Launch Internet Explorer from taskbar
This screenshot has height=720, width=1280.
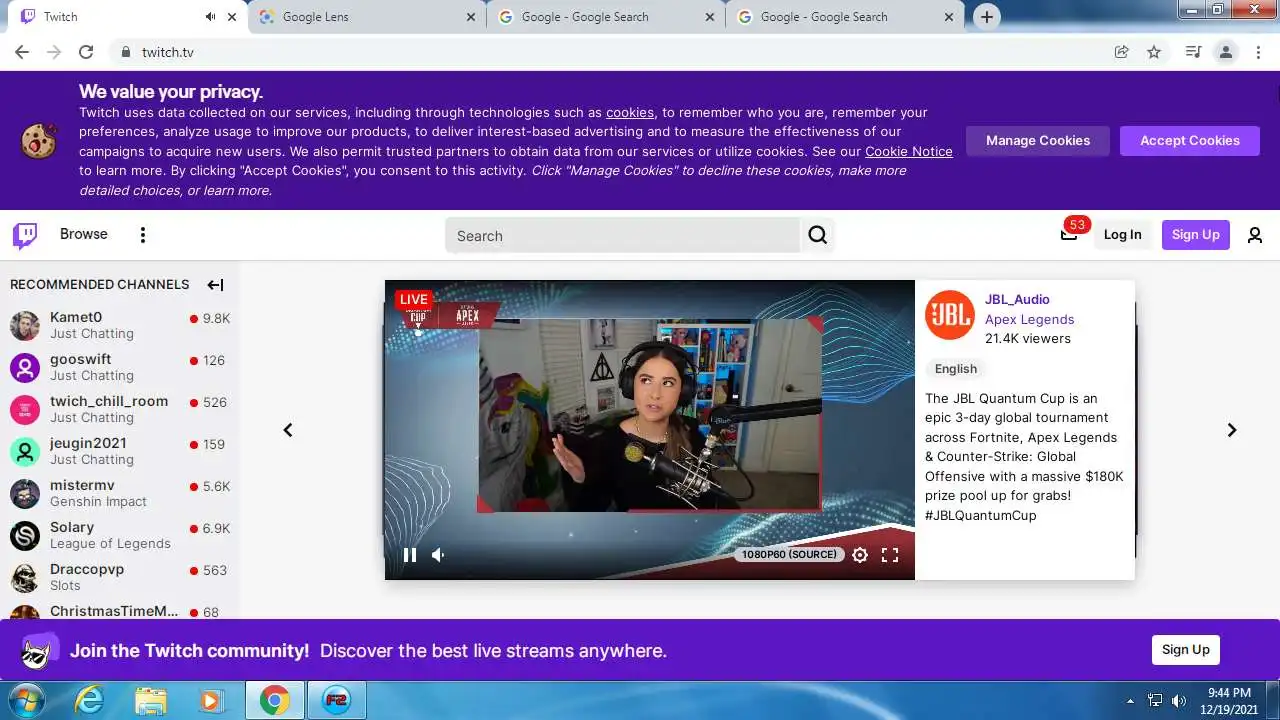click(90, 701)
